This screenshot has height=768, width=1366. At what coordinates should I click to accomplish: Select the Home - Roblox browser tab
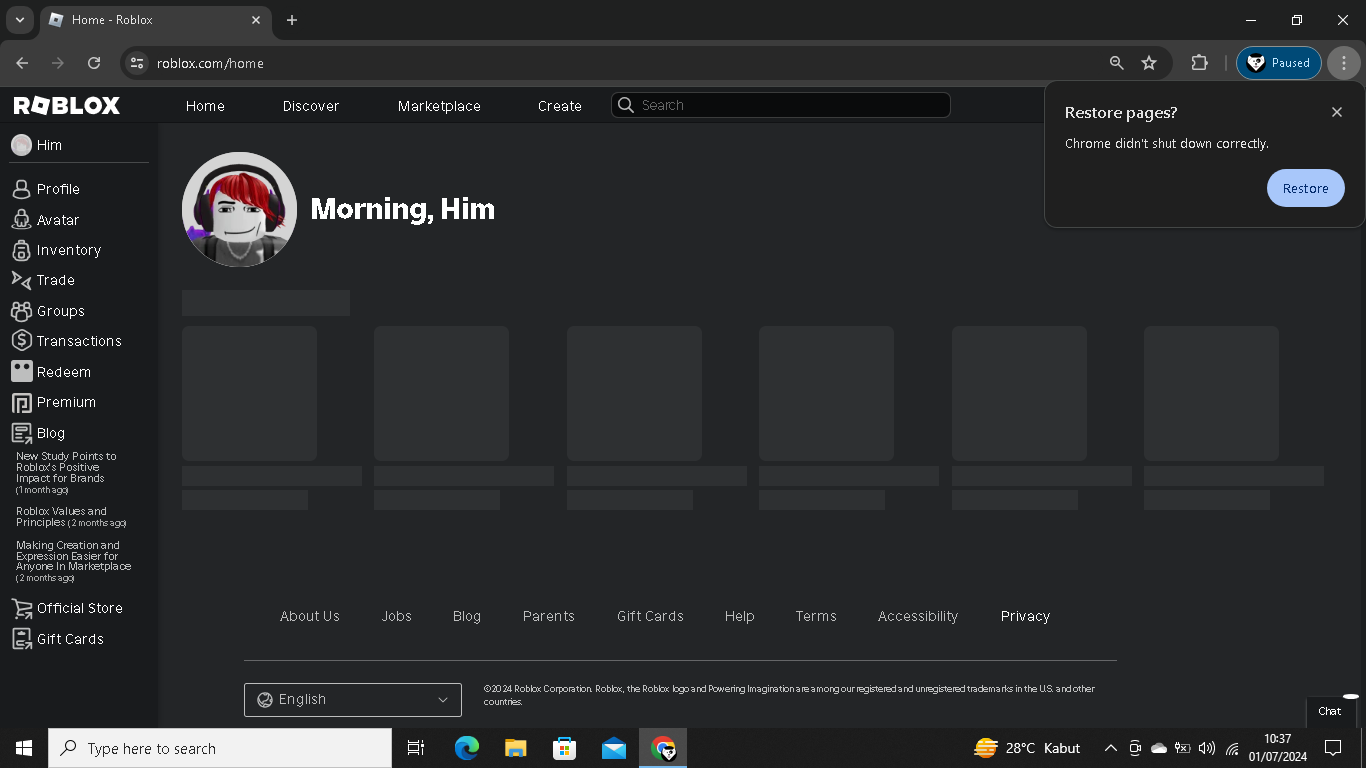[x=155, y=20]
